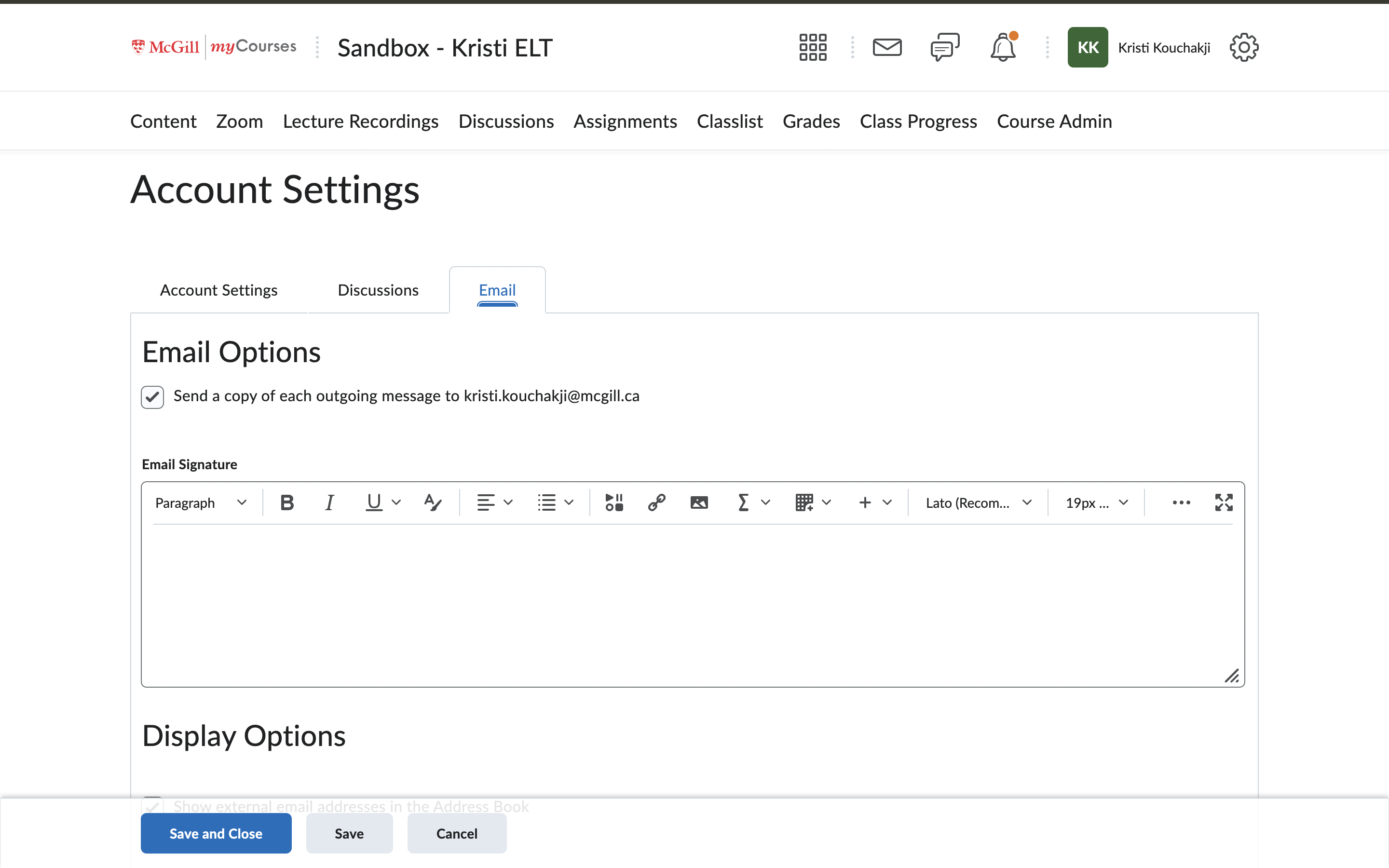The image size is (1389, 868).
Task: Uncheck sending a copy of outgoing messages
Action: [x=151, y=397]
